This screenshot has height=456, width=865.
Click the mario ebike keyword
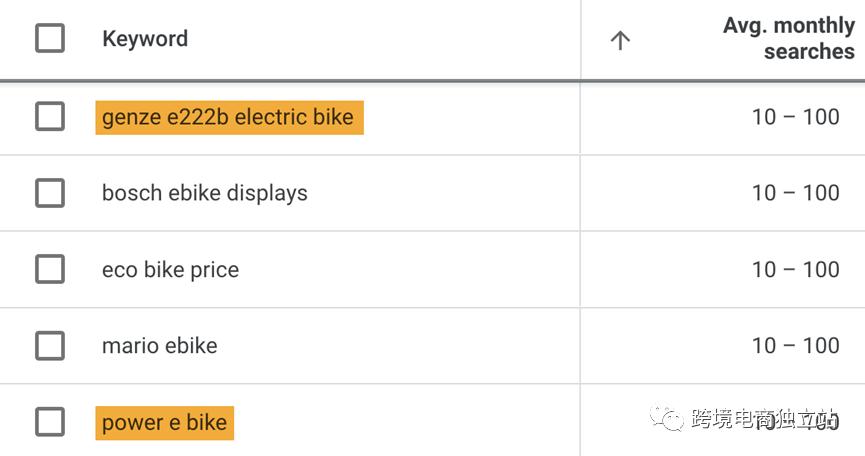pos(159,346)
